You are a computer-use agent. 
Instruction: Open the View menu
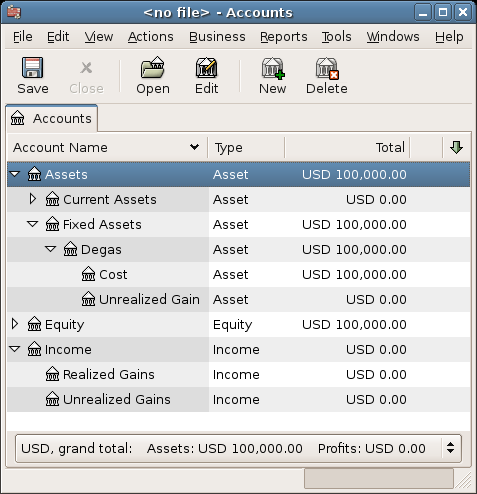(x=99, y=37)
